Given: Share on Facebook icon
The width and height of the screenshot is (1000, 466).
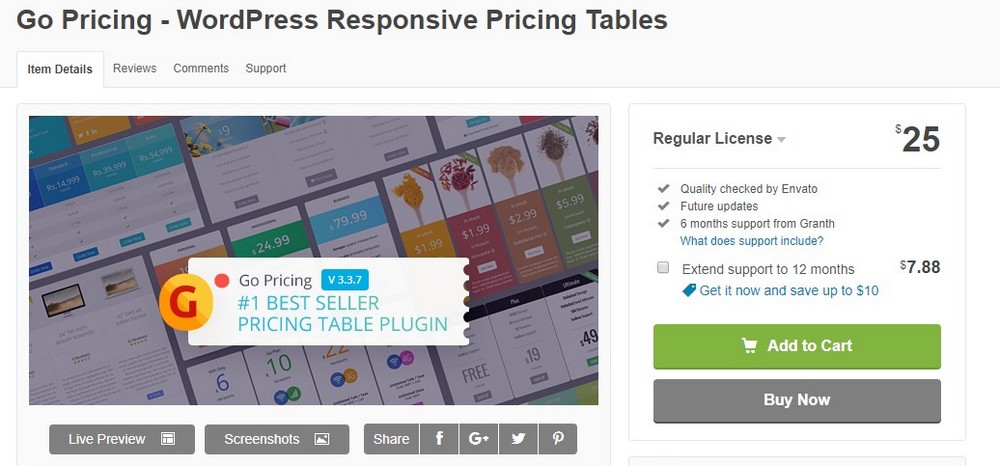Looking at the screenshot, I should tap(439, 439).
